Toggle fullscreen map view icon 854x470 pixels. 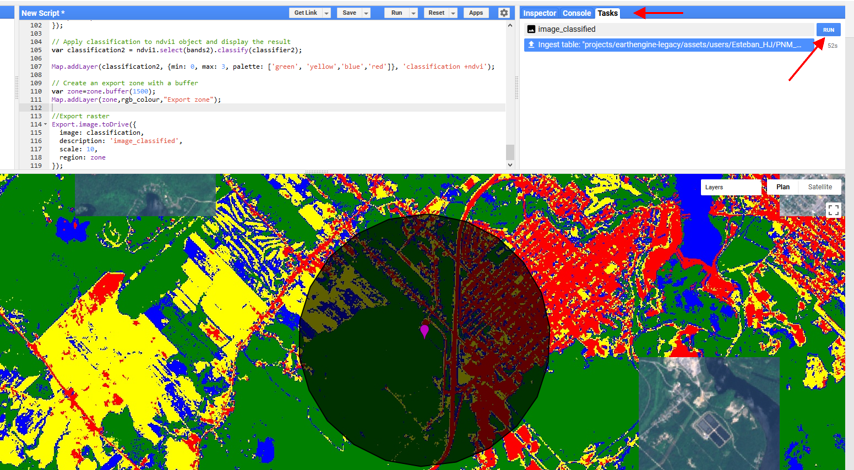pyautogui.click(x=833, y=210)
